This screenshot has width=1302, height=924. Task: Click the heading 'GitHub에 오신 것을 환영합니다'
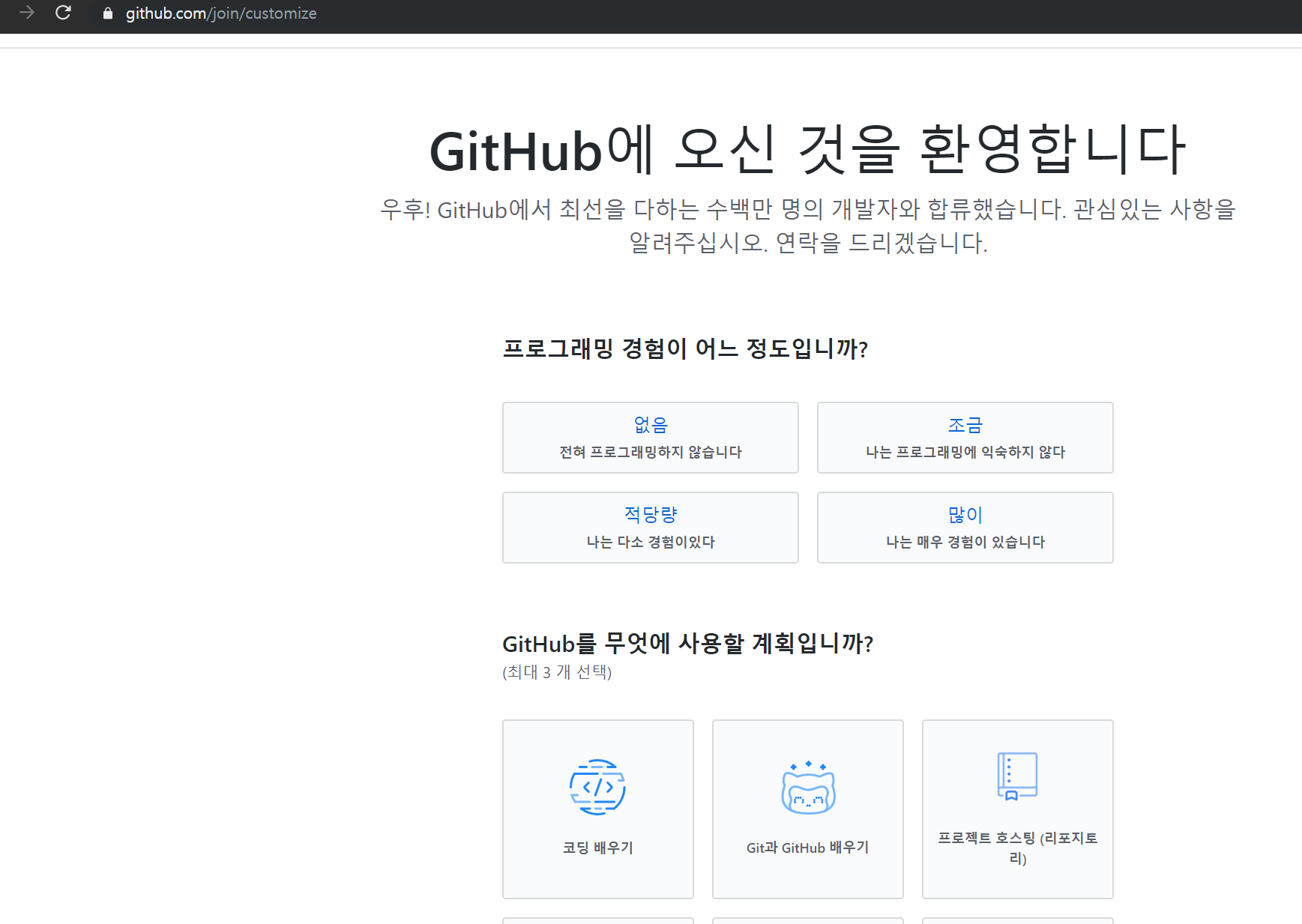[808, 150]
